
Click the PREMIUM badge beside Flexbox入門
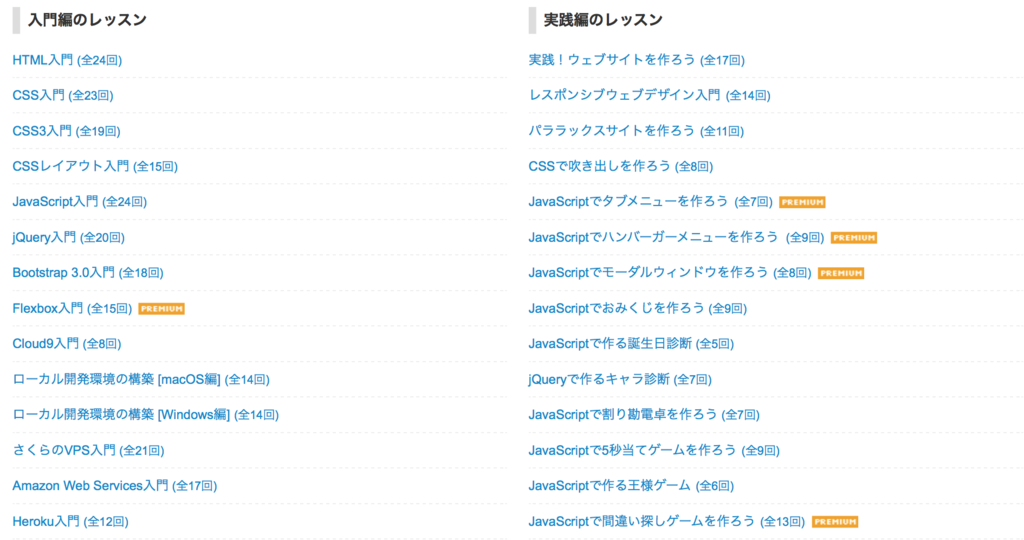[x=161, y=309]
